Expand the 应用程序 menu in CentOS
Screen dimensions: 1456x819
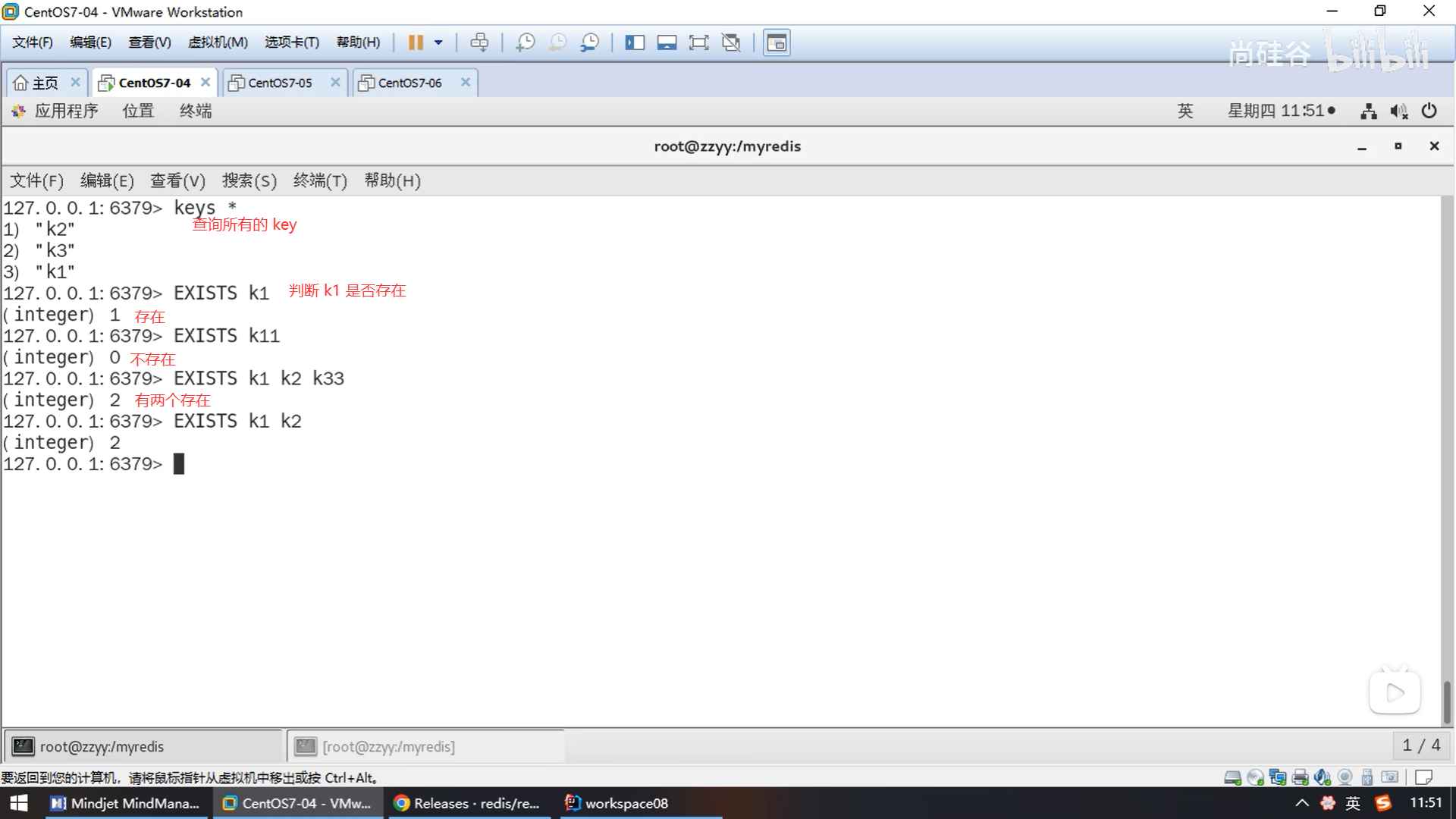pyautogui.click(x=66, y=111)
